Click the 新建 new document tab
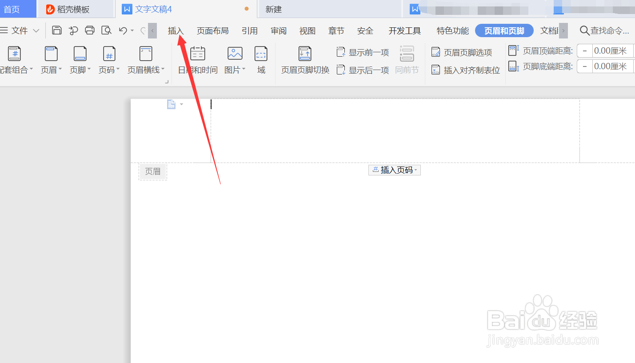 click(x=329, y=9)
